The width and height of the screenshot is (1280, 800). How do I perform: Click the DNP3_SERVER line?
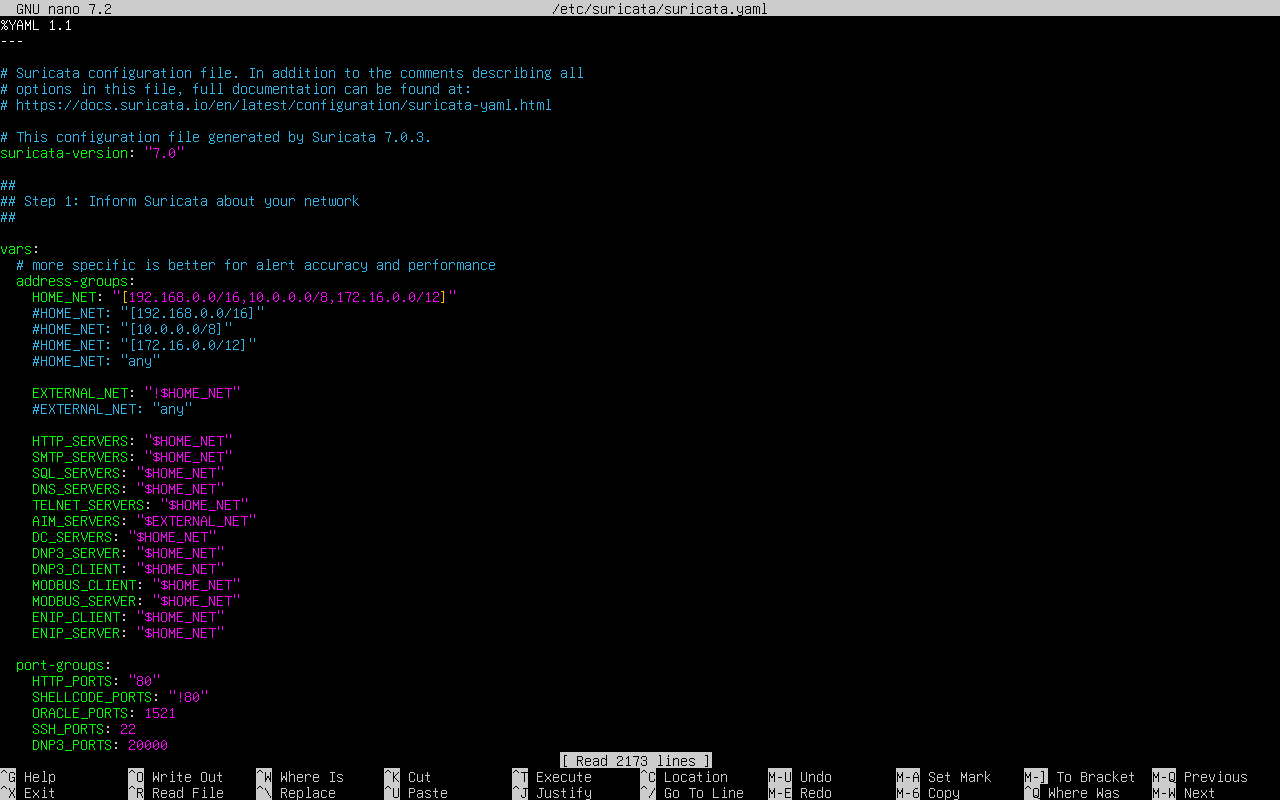pos(128,553)
